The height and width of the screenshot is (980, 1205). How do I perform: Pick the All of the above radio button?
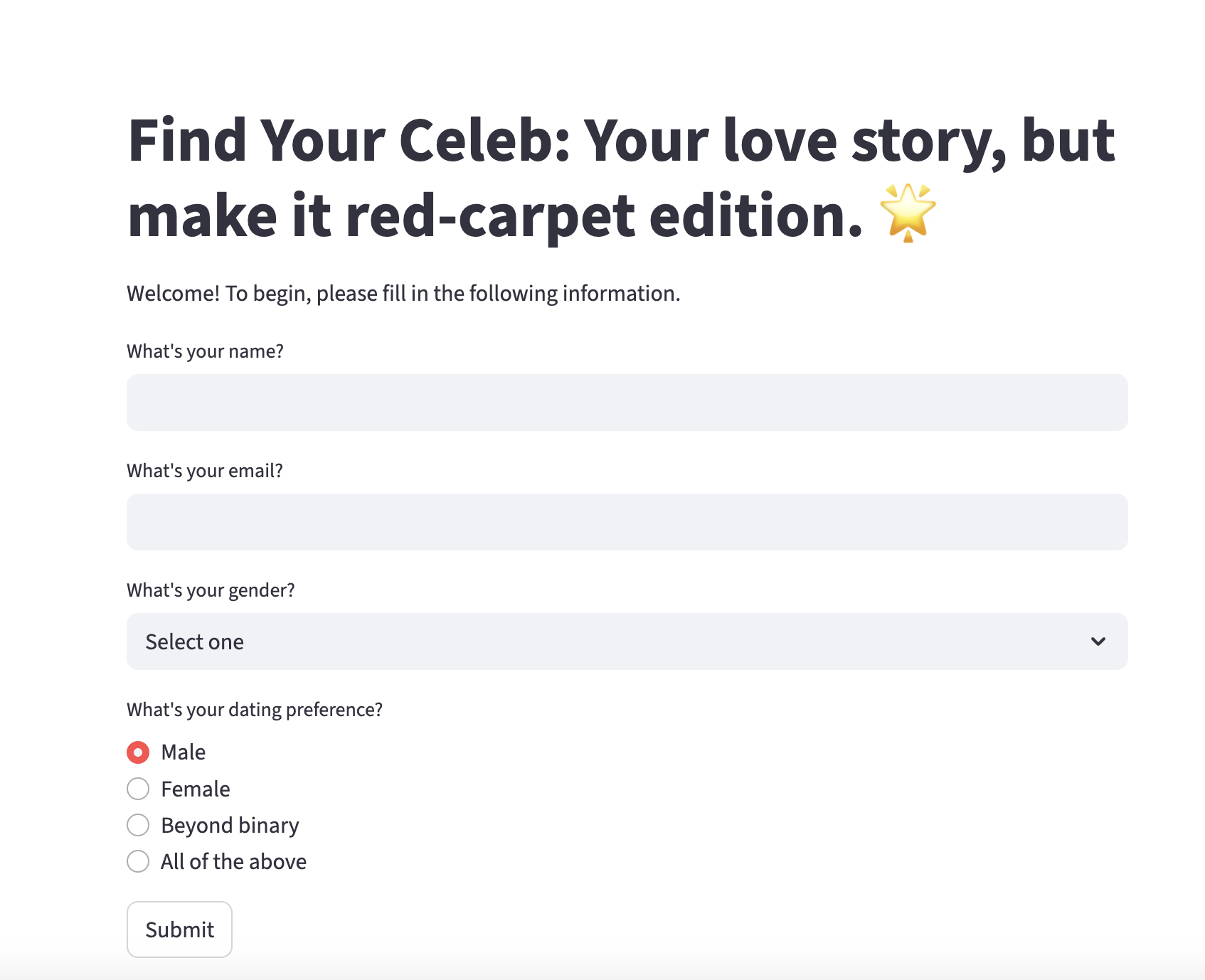pyautogui.click(x=138, y=861)
